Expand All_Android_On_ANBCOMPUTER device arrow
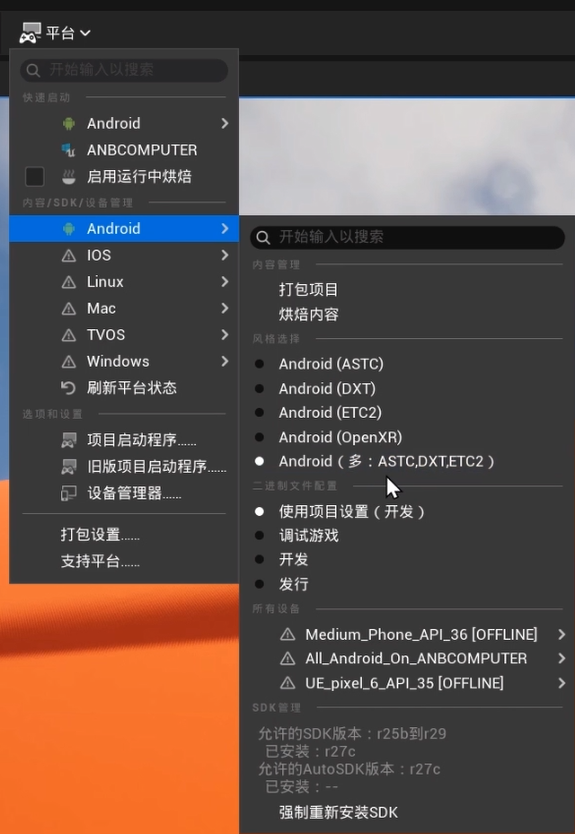 point(562,658)
